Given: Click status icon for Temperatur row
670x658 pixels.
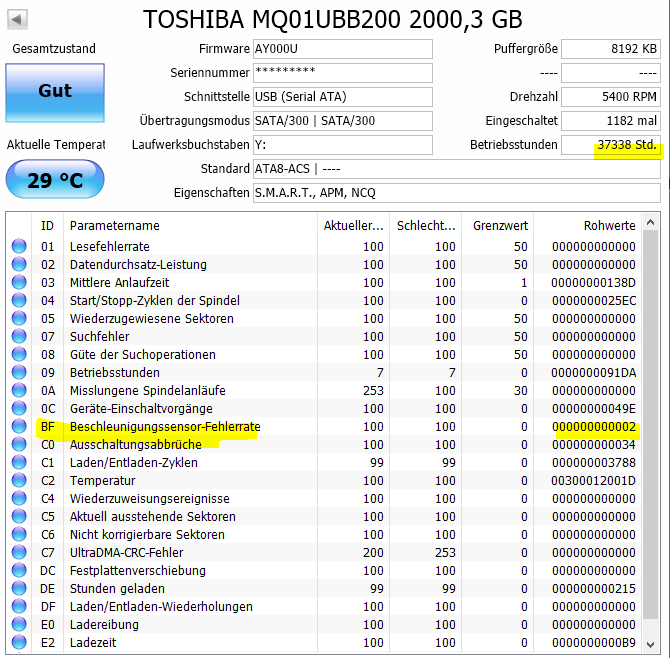Looking at the screenshot, I should 19,480.
